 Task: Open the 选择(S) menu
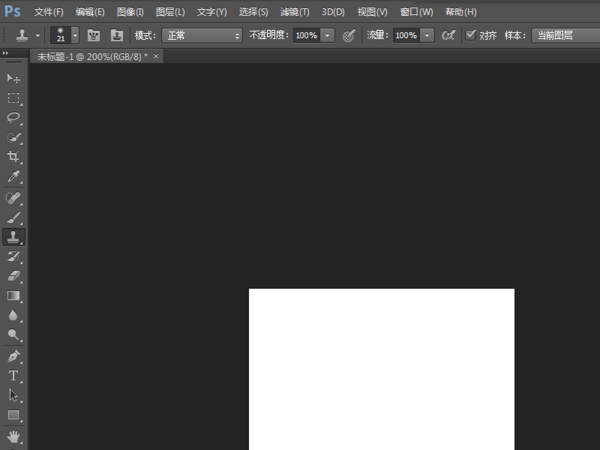pyautogui.click(x=253, y=12)
